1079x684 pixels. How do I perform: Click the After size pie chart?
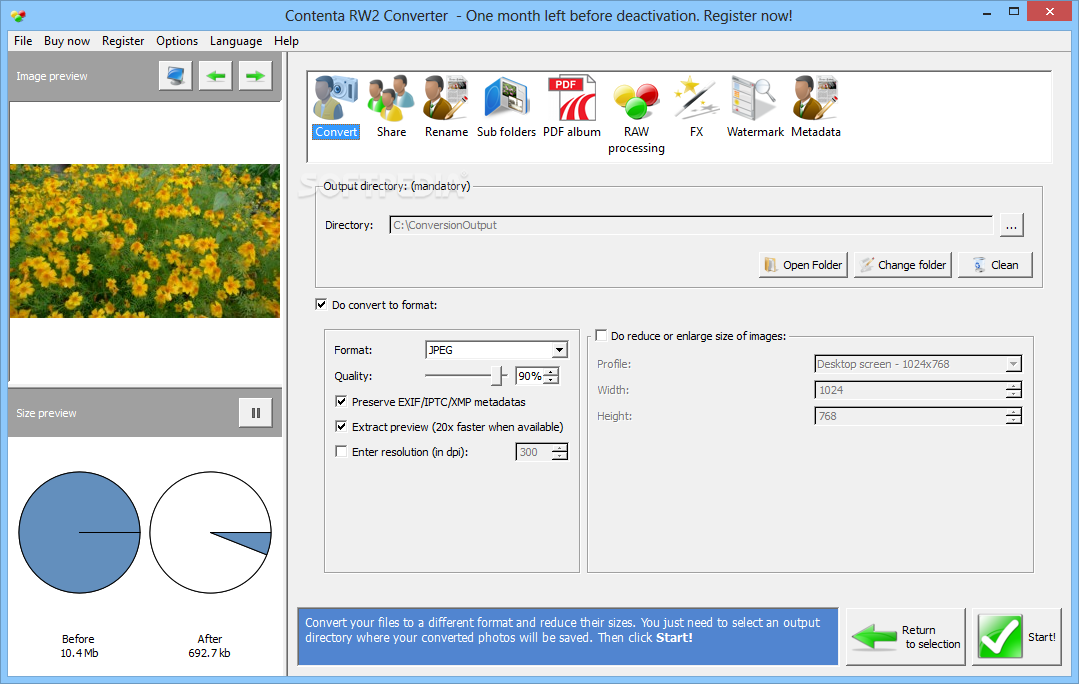coord(211,533)
